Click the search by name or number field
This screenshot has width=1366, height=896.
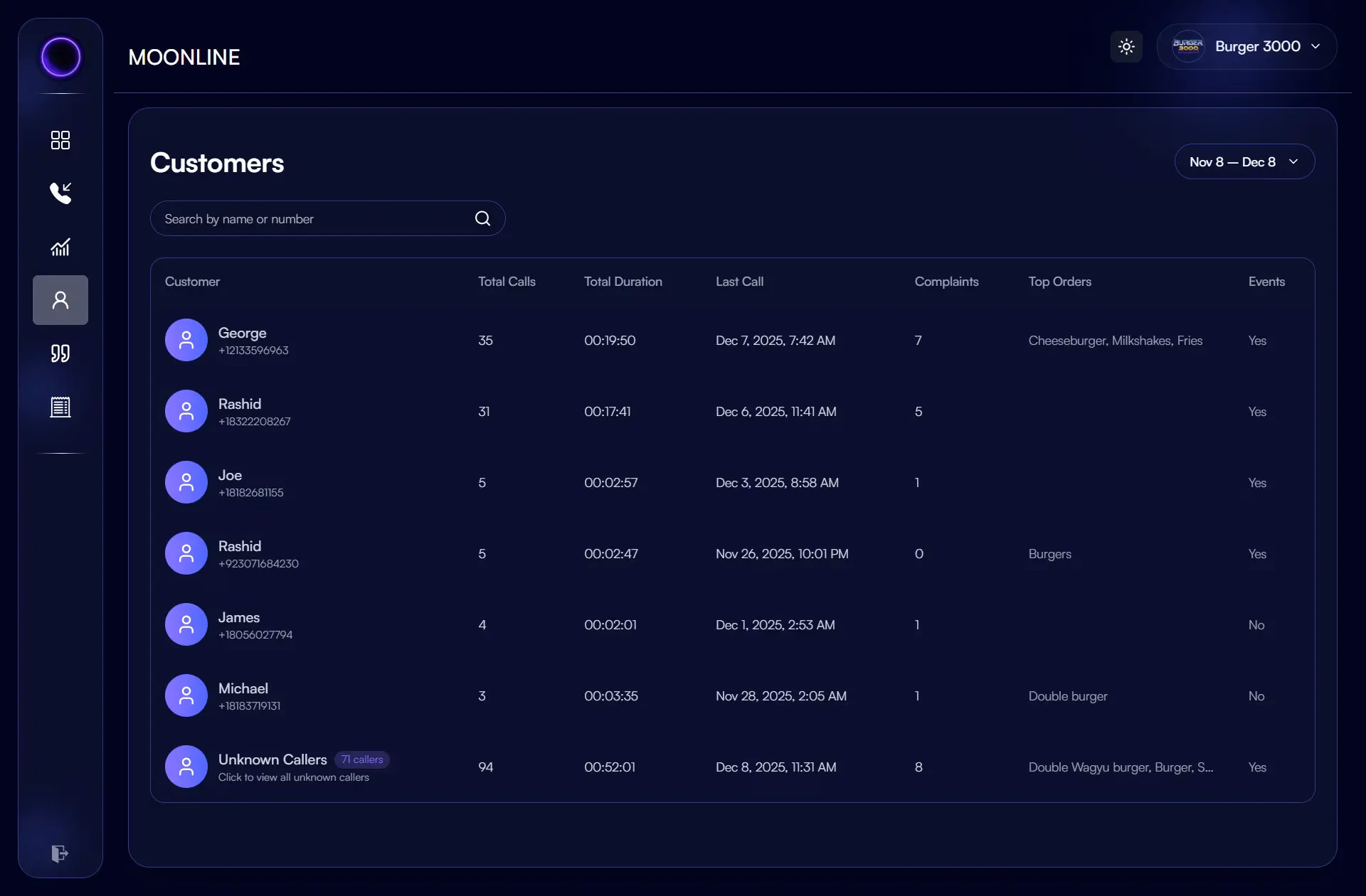pyautogui.click(x=313, y=219)
